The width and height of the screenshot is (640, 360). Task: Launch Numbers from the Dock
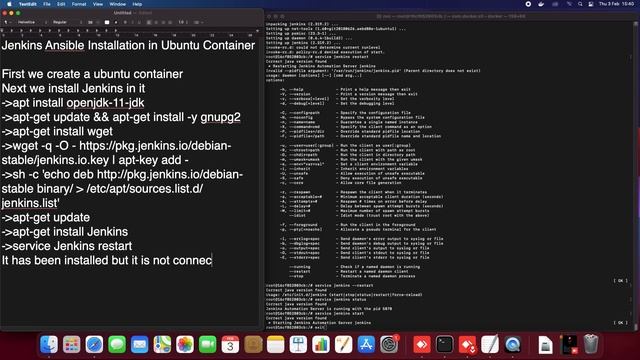pos(321,344)
